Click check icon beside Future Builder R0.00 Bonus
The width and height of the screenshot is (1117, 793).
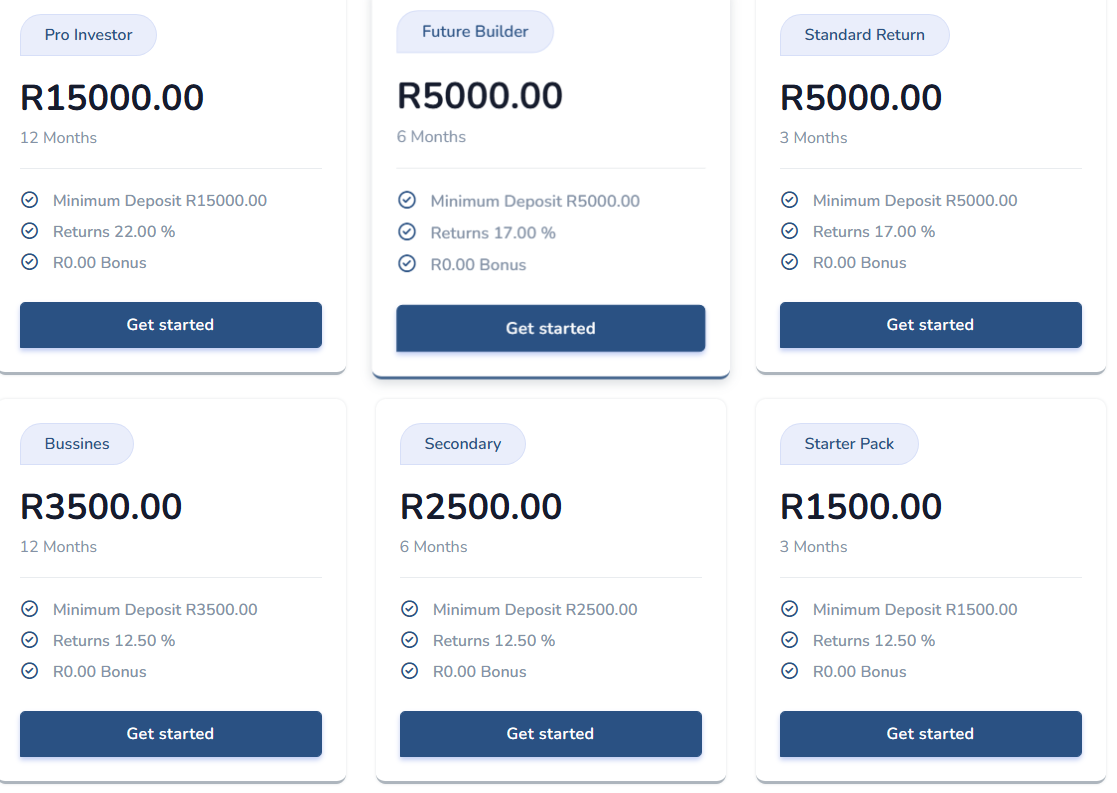point(407,264)
